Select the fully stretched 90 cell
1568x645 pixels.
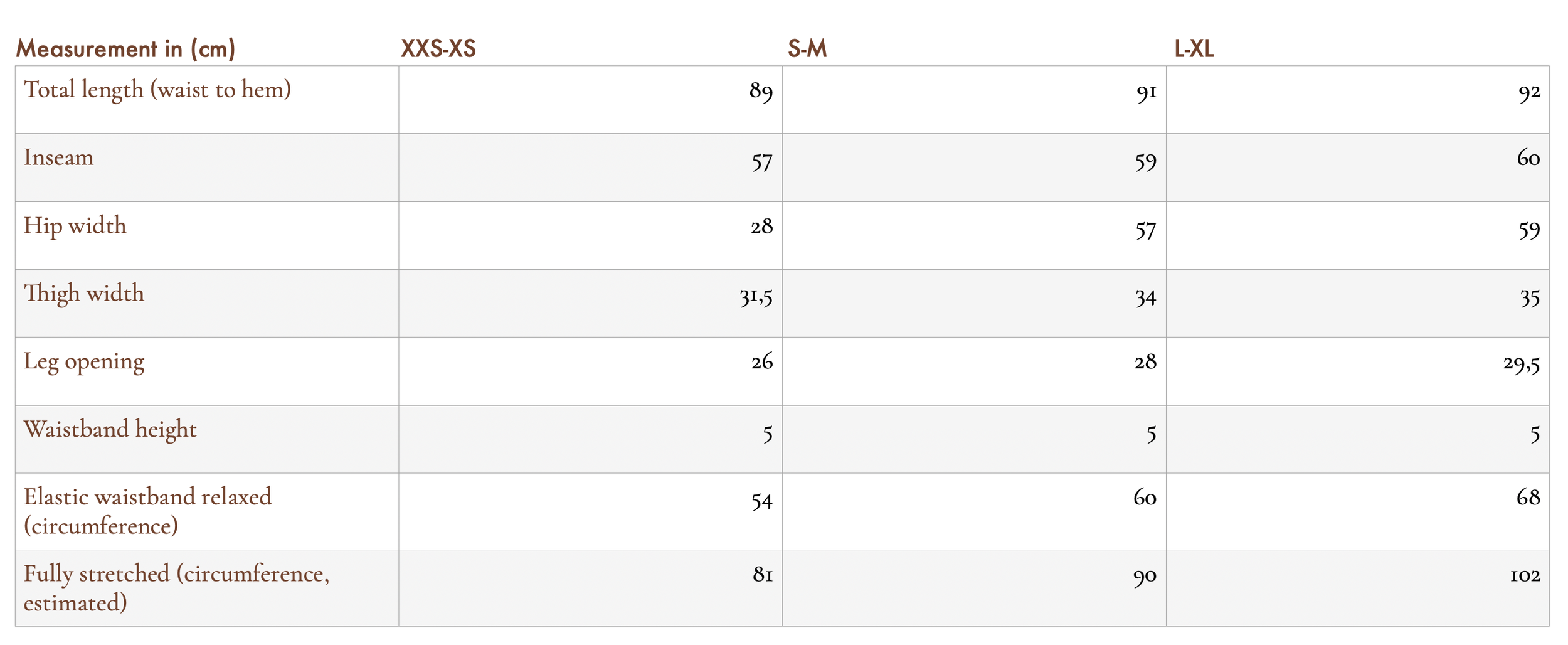coord(974,589)
